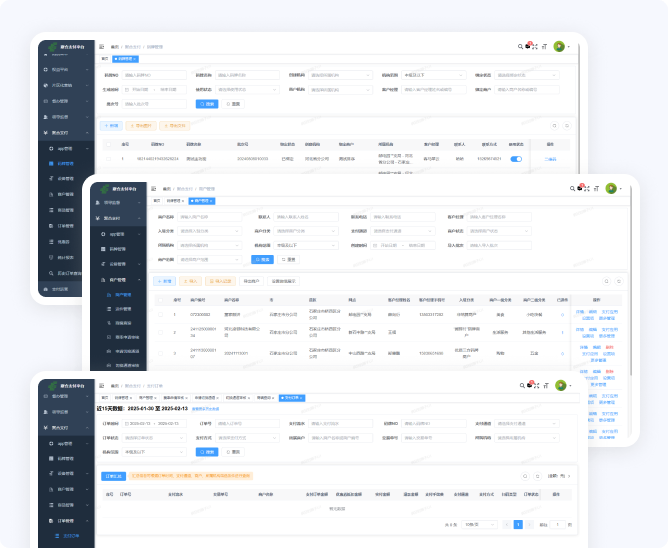
Task: Click fullscreen icon in middle window header
Action: click(587, 188)
